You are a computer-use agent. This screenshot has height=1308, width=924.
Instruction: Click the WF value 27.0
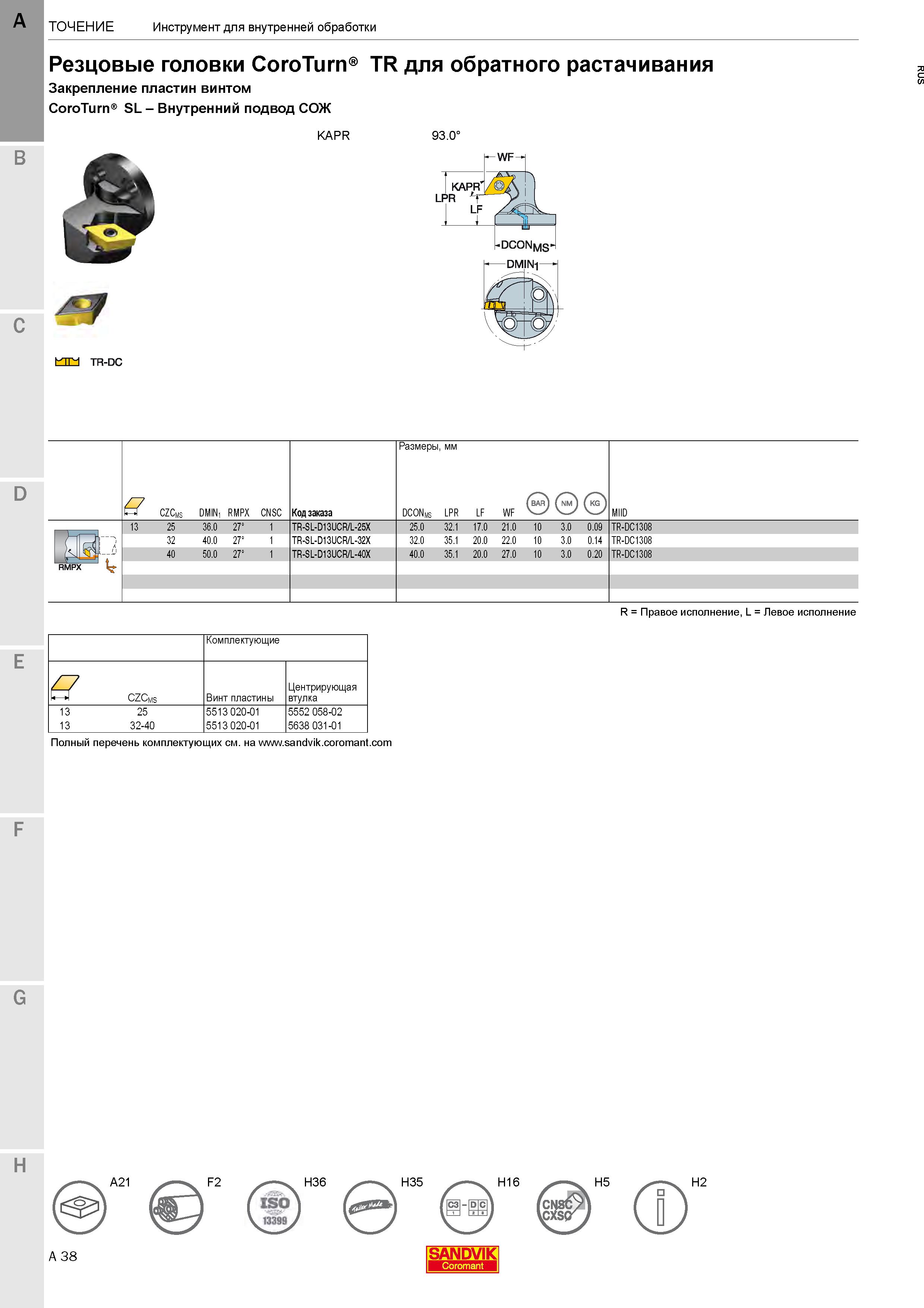coord(509,554)
